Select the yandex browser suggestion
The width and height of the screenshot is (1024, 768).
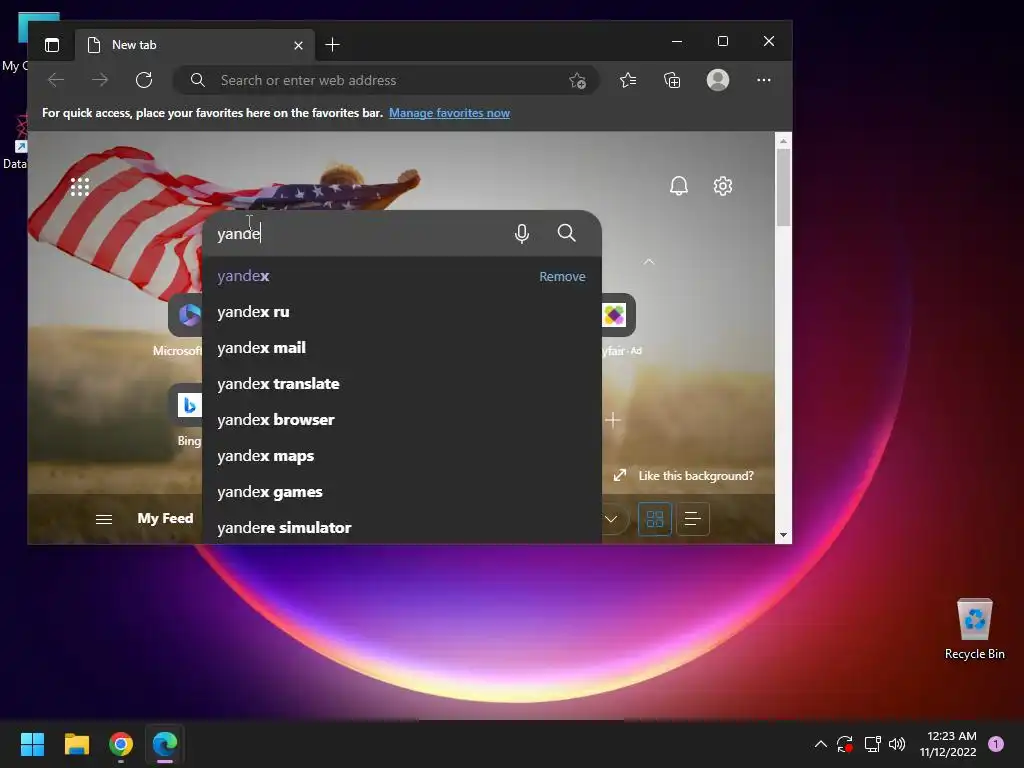pos(402,420)
